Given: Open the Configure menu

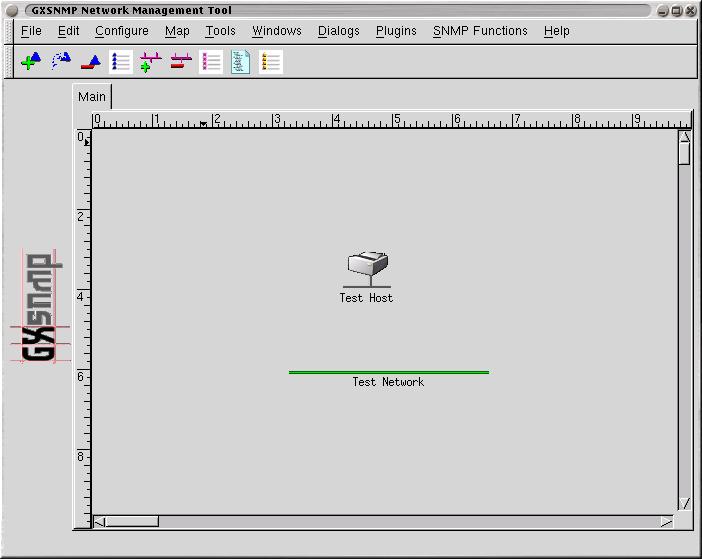Looking at the screenshot, I should tap(122, 31).
